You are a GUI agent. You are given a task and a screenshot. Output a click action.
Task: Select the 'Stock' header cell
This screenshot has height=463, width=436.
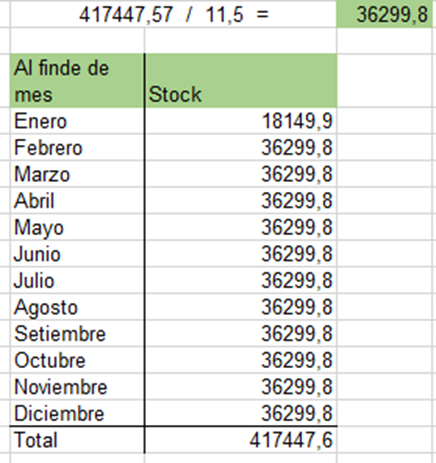(x=241, y=80)
